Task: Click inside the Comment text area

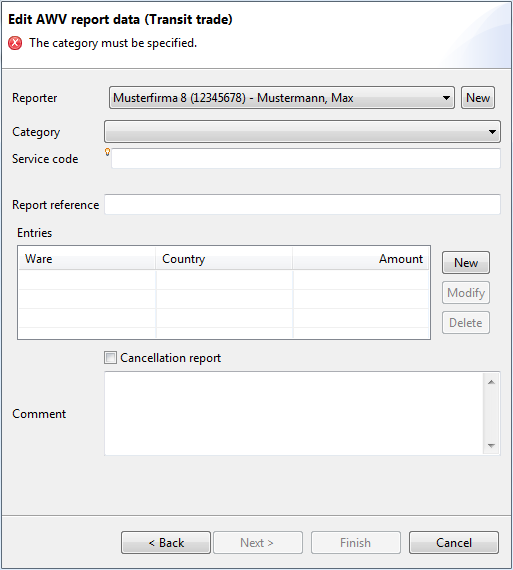Action: pyautogui.click(x=294, y=413)
